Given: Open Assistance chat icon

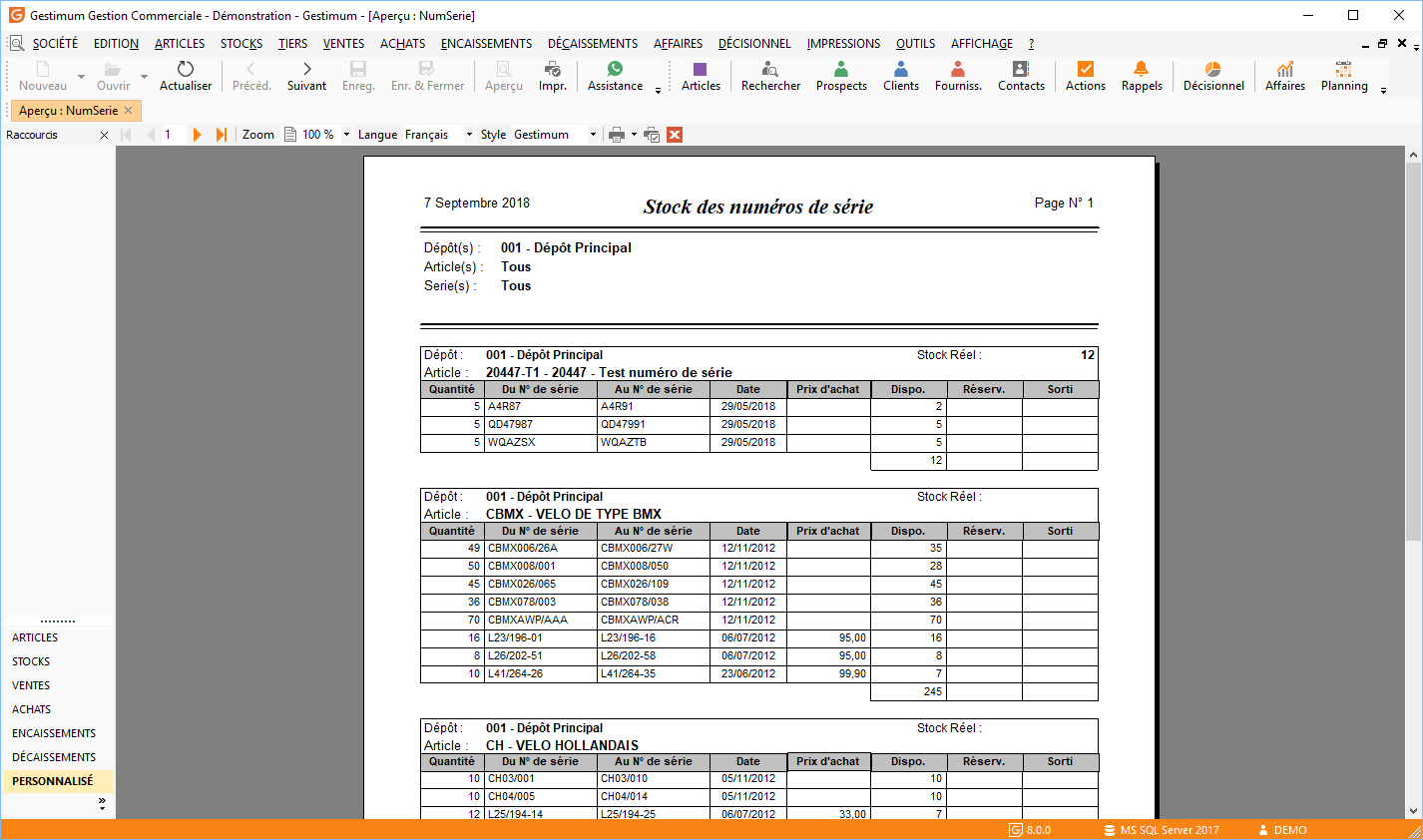Looking at the screenshot, I should tap(615, 69).
